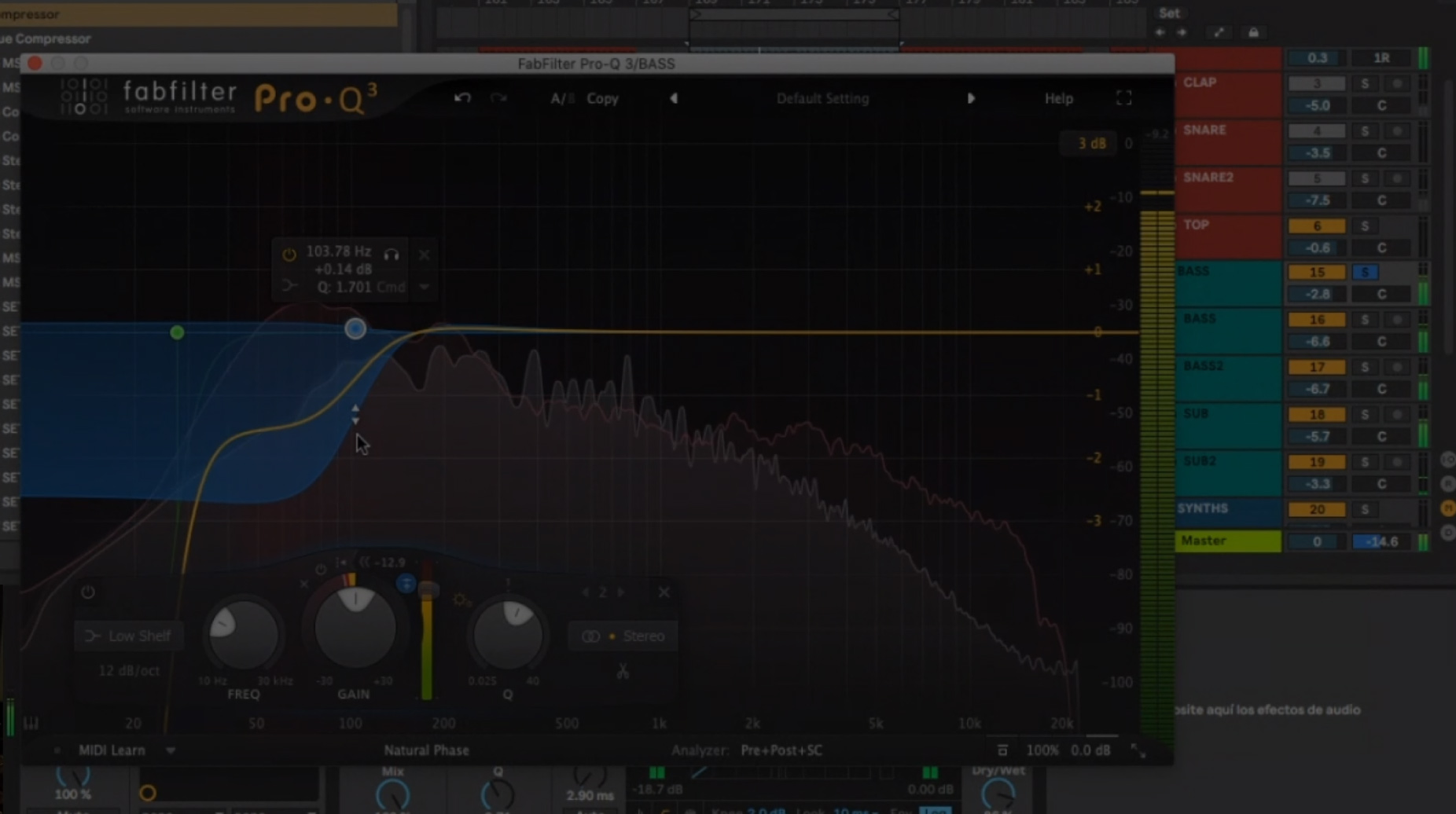
Task: Select next band arrow beside 2
Action: tap(621, 592)
